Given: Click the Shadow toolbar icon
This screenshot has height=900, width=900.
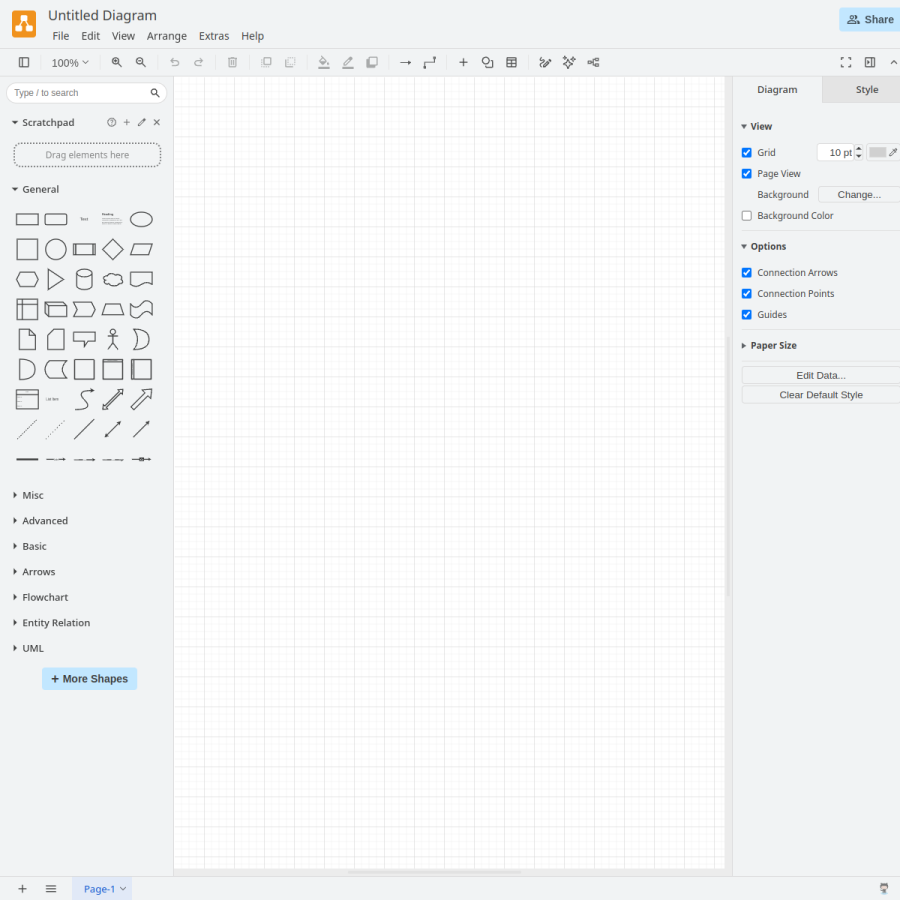Looking at the screenshot, I should click(x=372, y=63).
